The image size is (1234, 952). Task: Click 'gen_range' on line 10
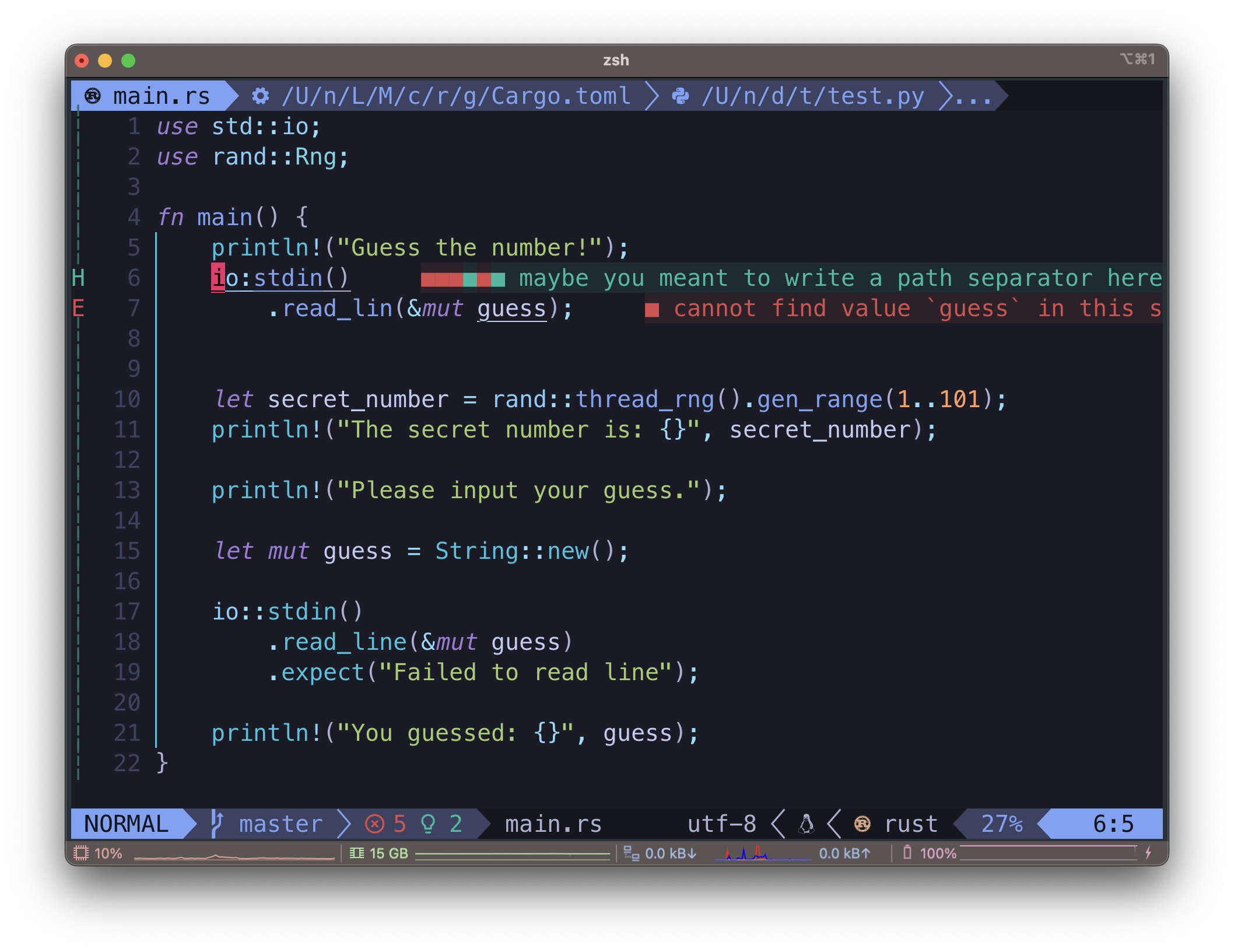(819, 399)
